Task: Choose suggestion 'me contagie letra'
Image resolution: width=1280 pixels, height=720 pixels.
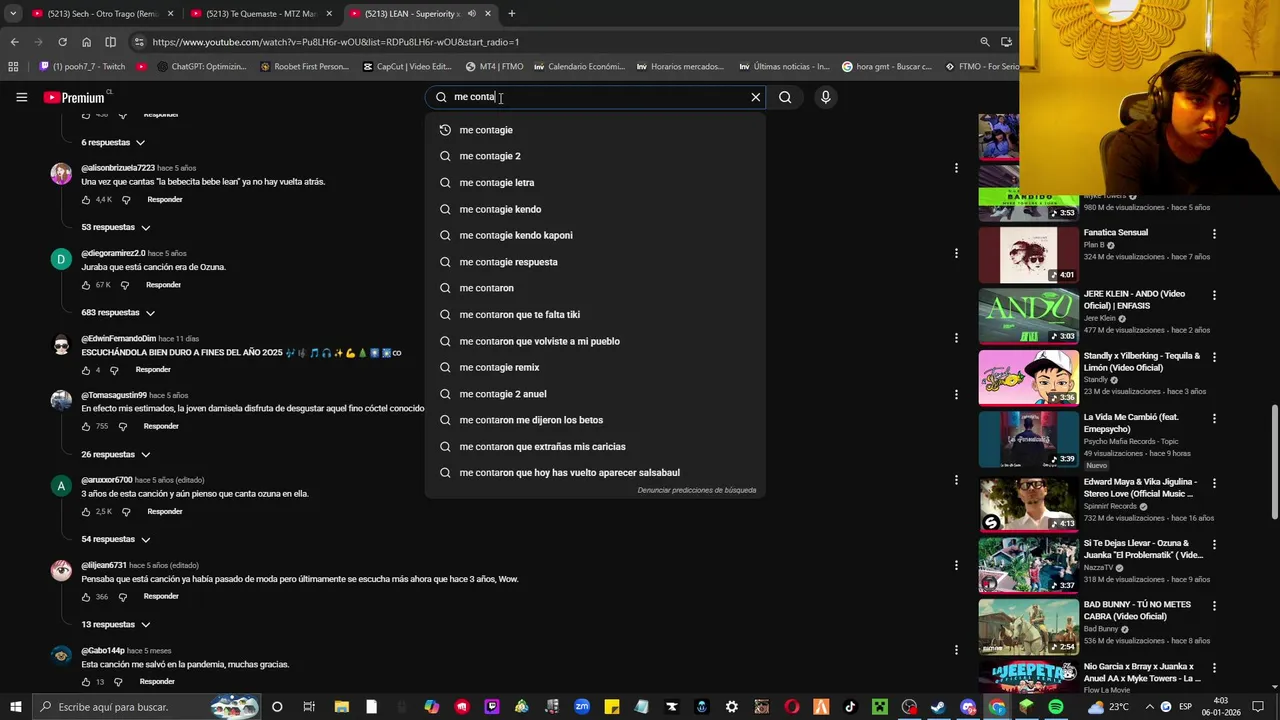Action: [595, 183]
